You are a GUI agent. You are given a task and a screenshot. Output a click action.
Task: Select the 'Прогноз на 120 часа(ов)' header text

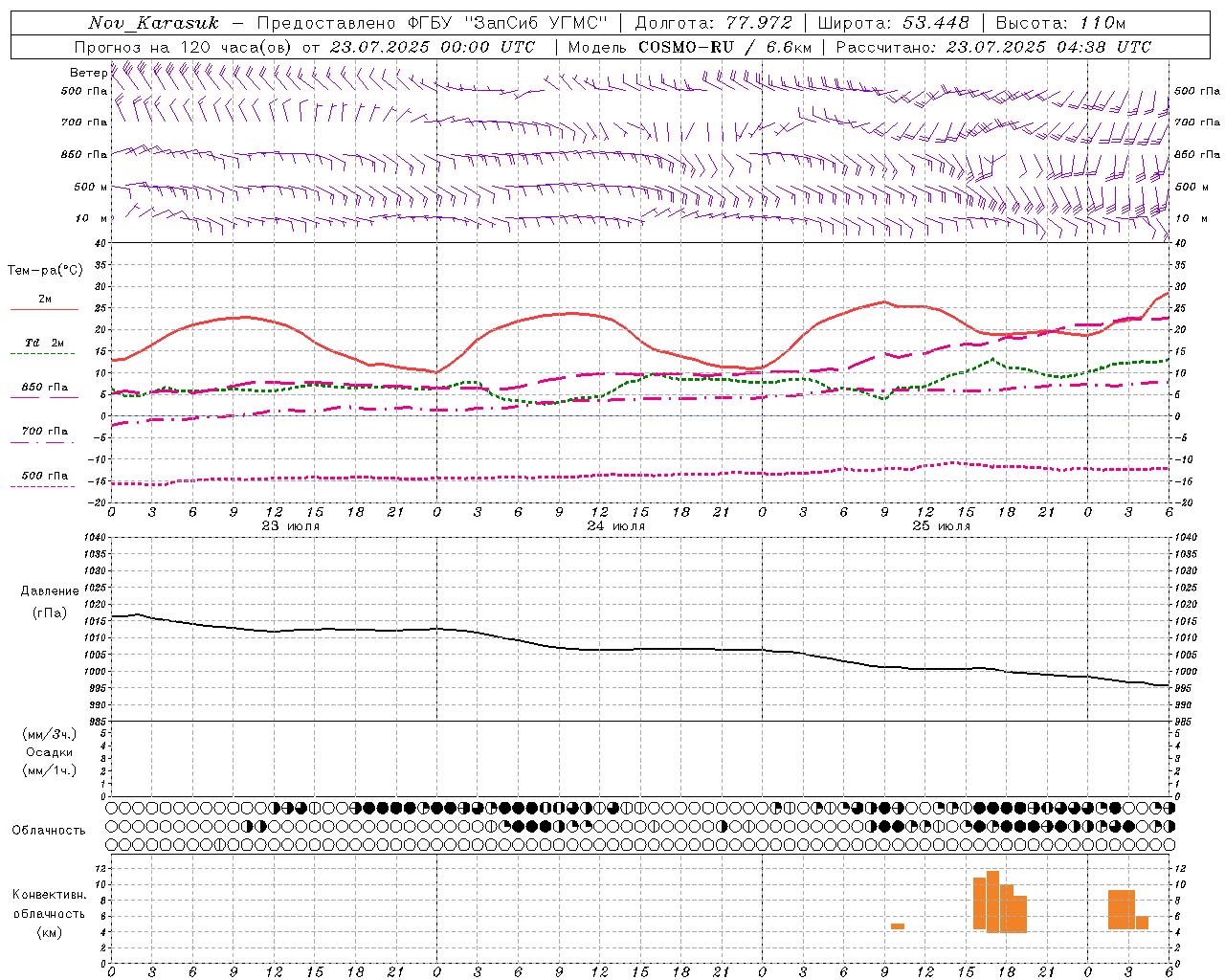pos(184,47)
